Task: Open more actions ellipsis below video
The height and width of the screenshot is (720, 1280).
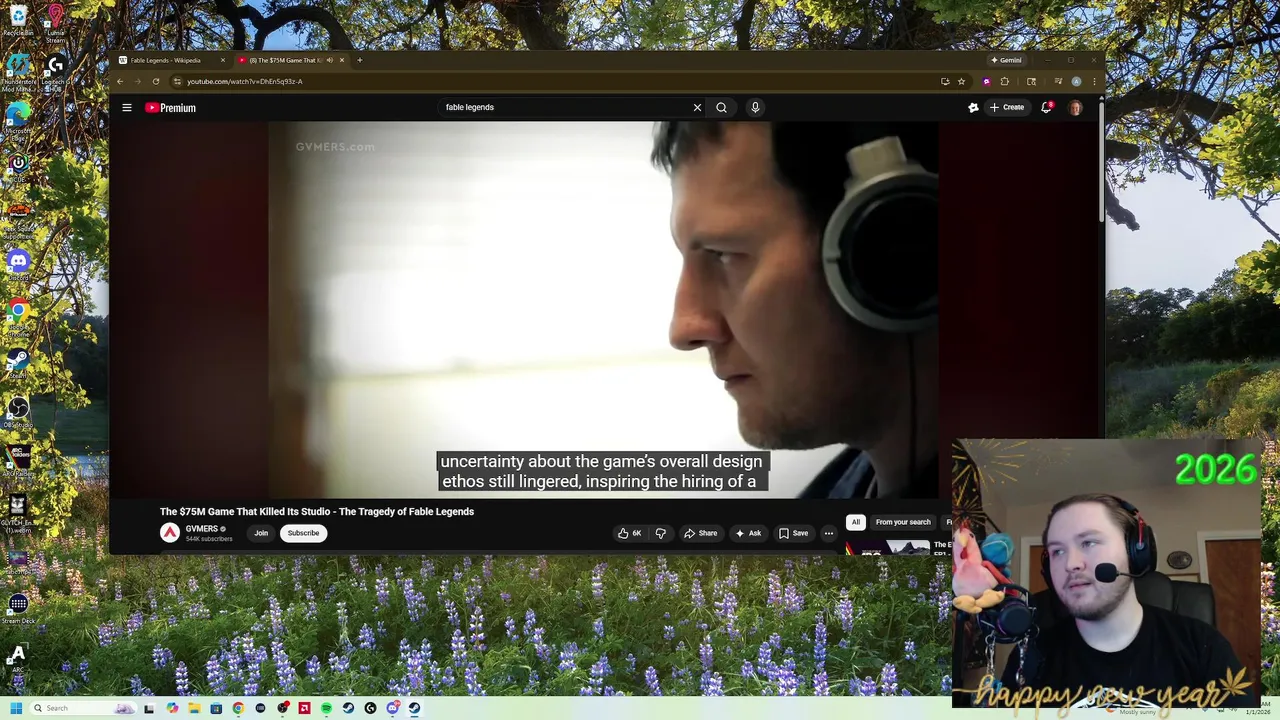Action: pos(828,533)
